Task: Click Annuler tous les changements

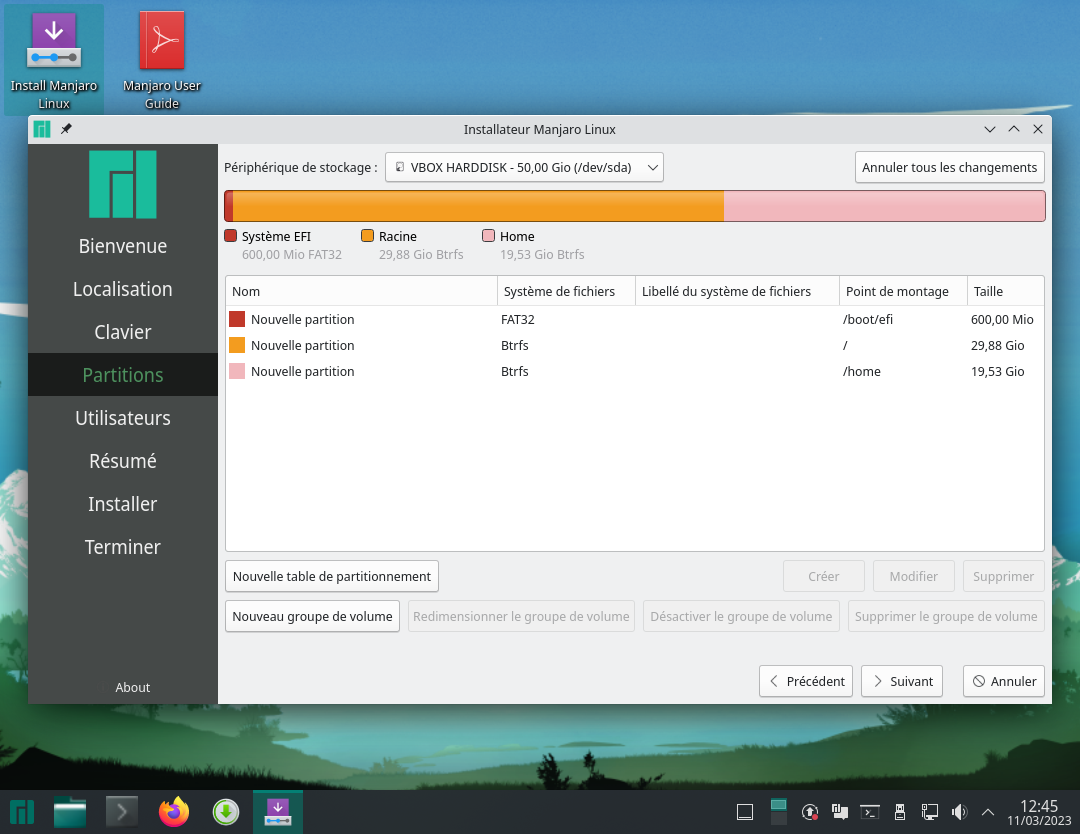Action: 949,167
